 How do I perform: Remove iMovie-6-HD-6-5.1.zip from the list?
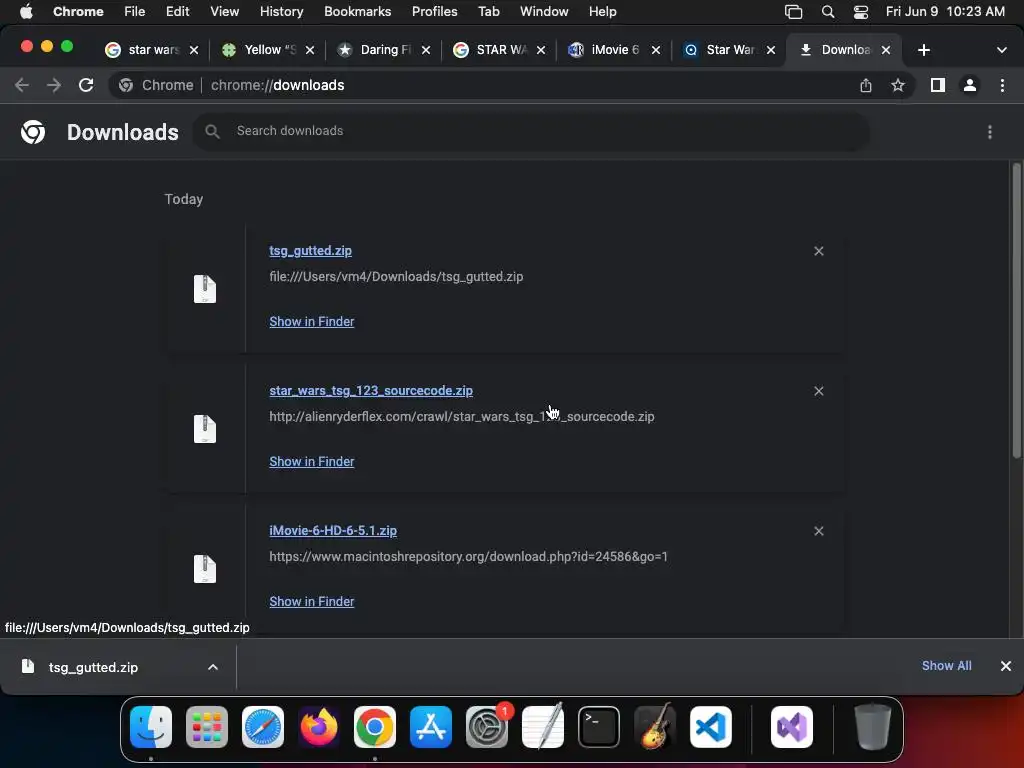pos(818,531)
